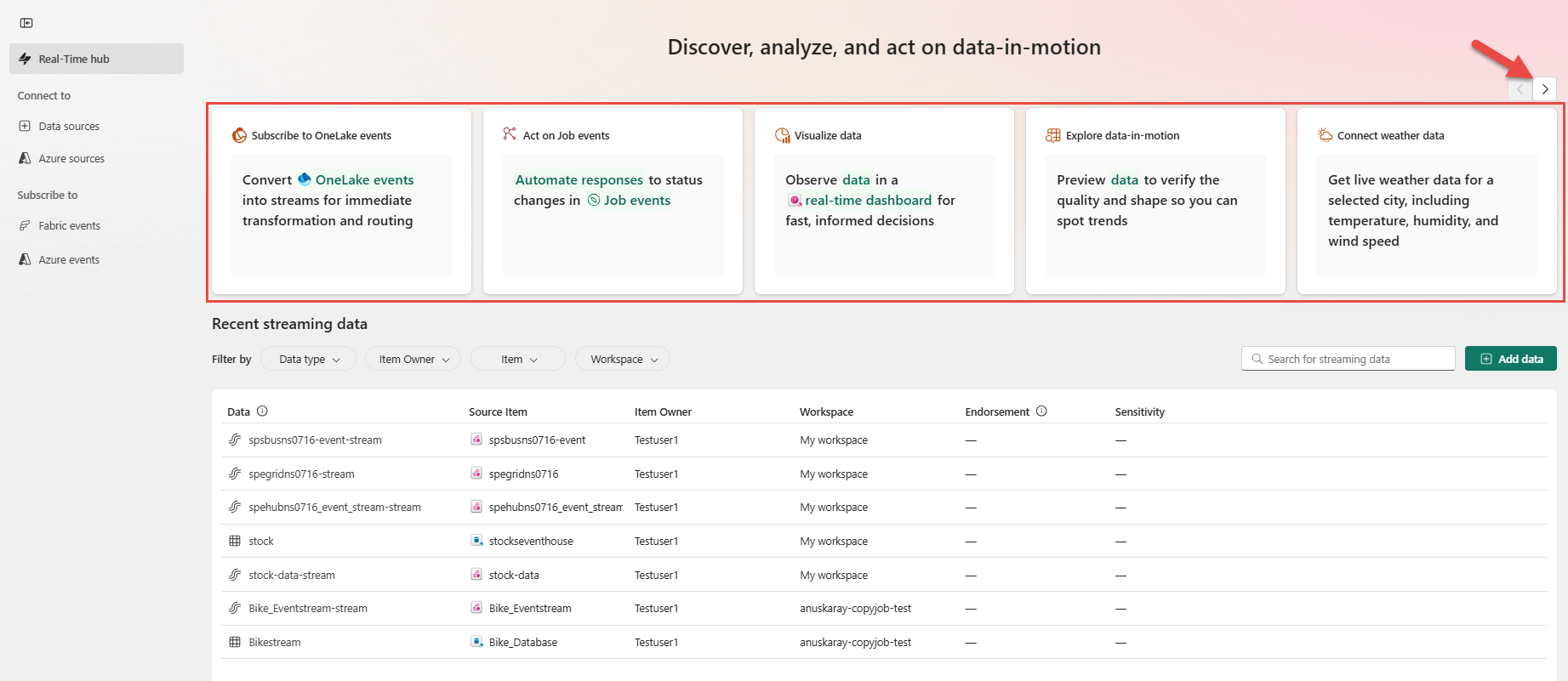Open the Item Owner filter dropdown
The width and height of the screenshot is (1568, 681).
[x=413, y=360]
